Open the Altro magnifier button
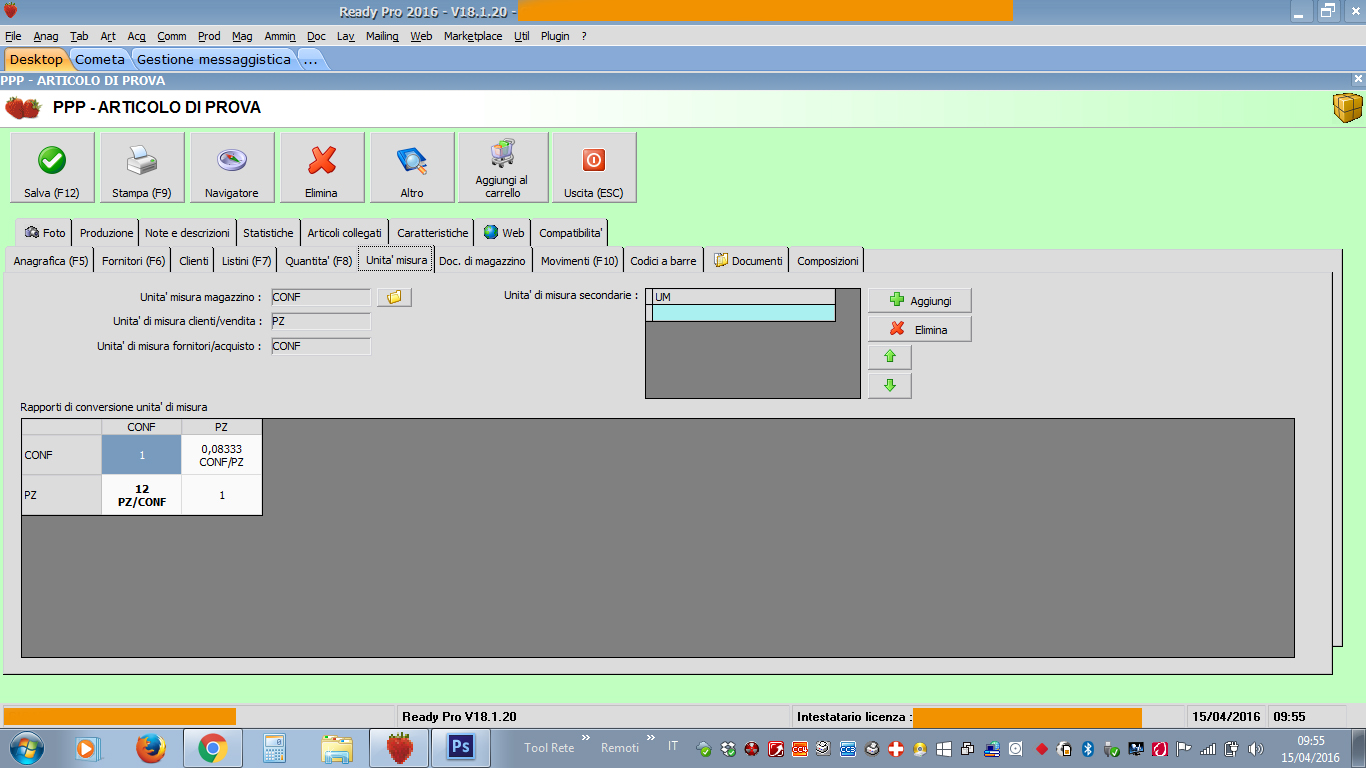The height and width of the screenshot is (768, 1366). pyautogui.click(x=412, y=168)
